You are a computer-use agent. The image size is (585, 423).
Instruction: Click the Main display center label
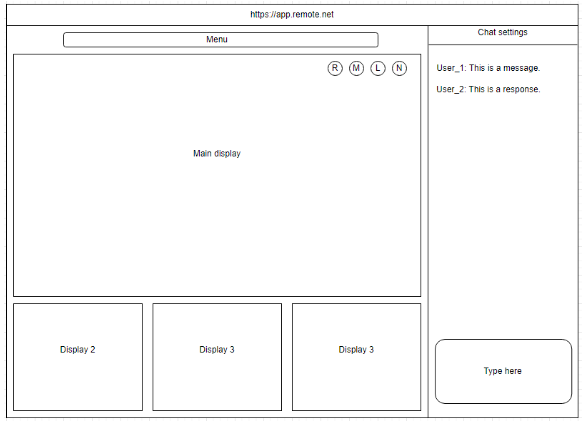(217, 153)
